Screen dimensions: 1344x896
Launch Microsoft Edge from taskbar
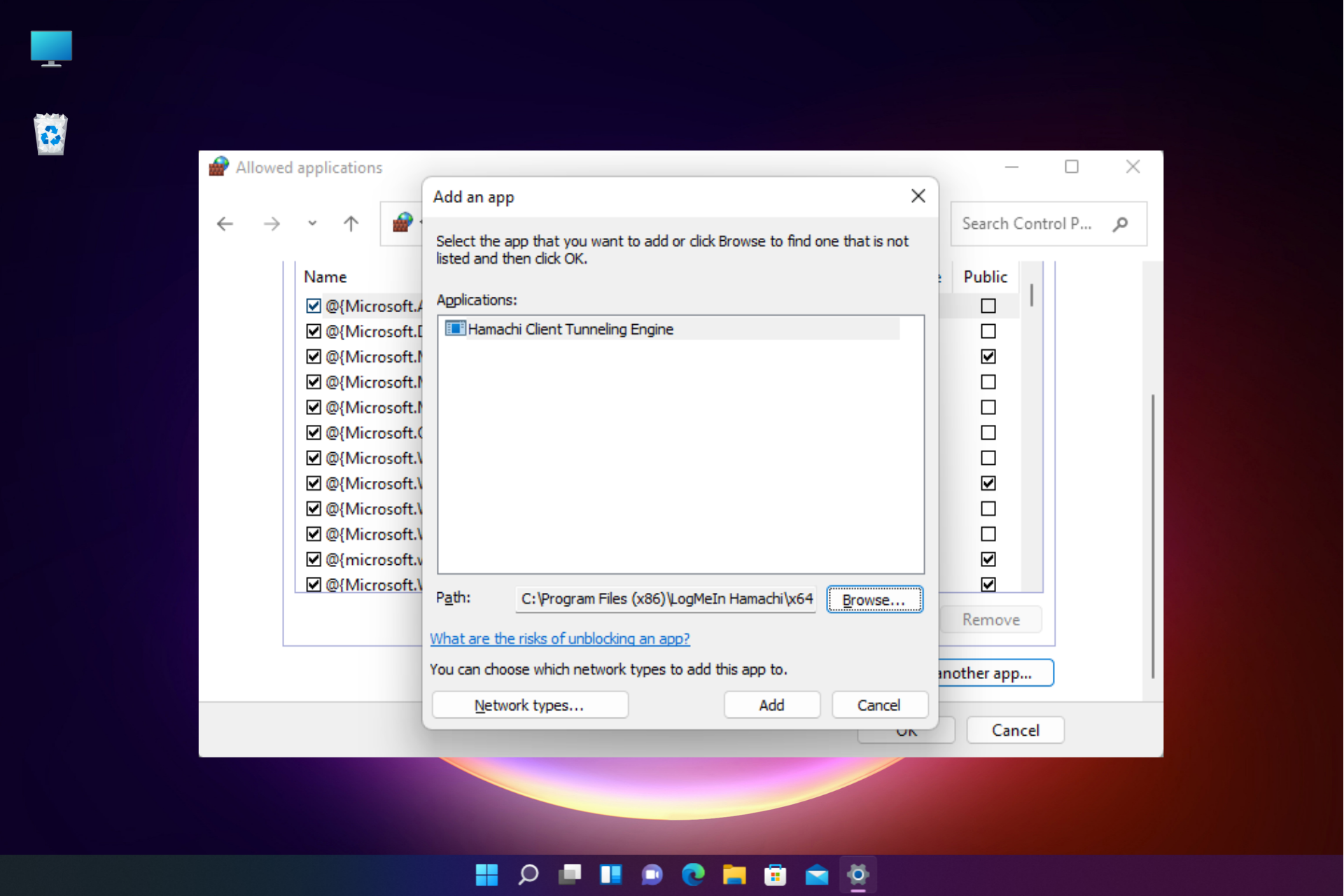point(693,874)
